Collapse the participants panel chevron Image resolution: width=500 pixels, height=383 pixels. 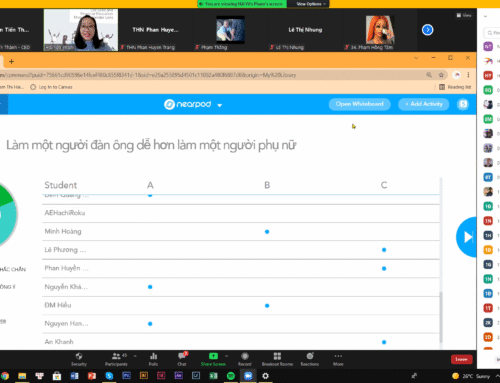click(x=485, y=16)
